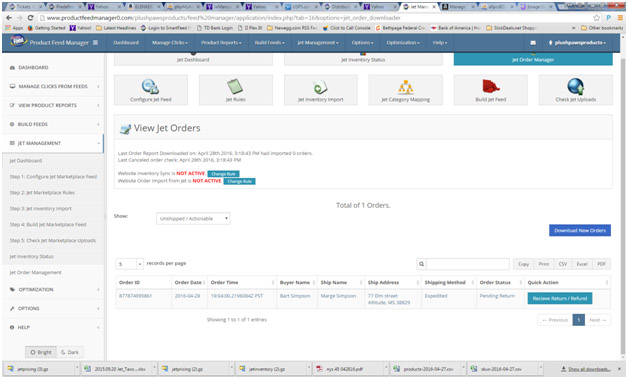Click the envelope messages icon in navbar
628x379 pixels.
click(533, 42)
